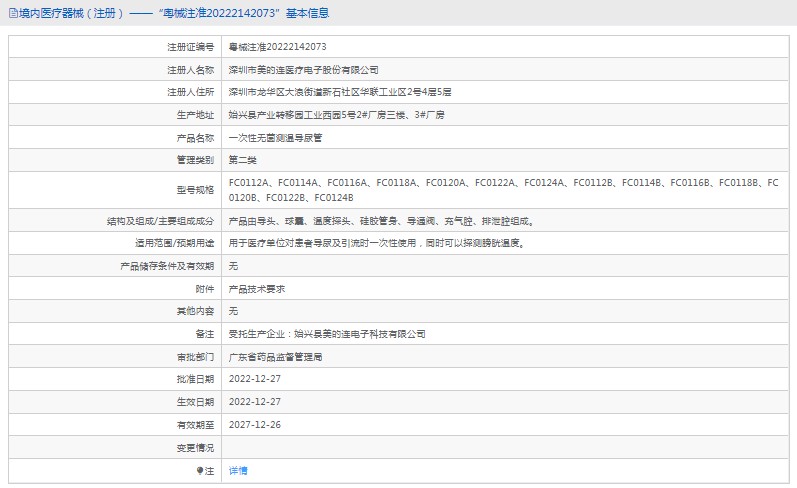797x488 pixels.
Task: Click the label 生效日期
Action: (x=195, y=402)
